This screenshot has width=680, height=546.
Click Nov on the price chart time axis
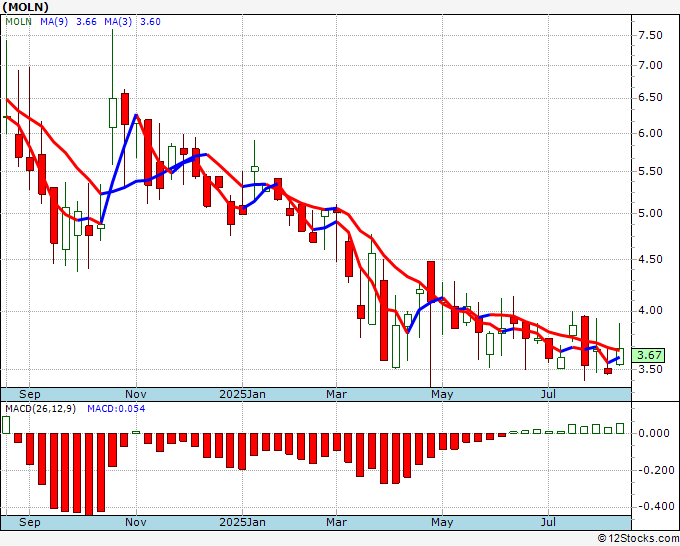pos(136,394)
